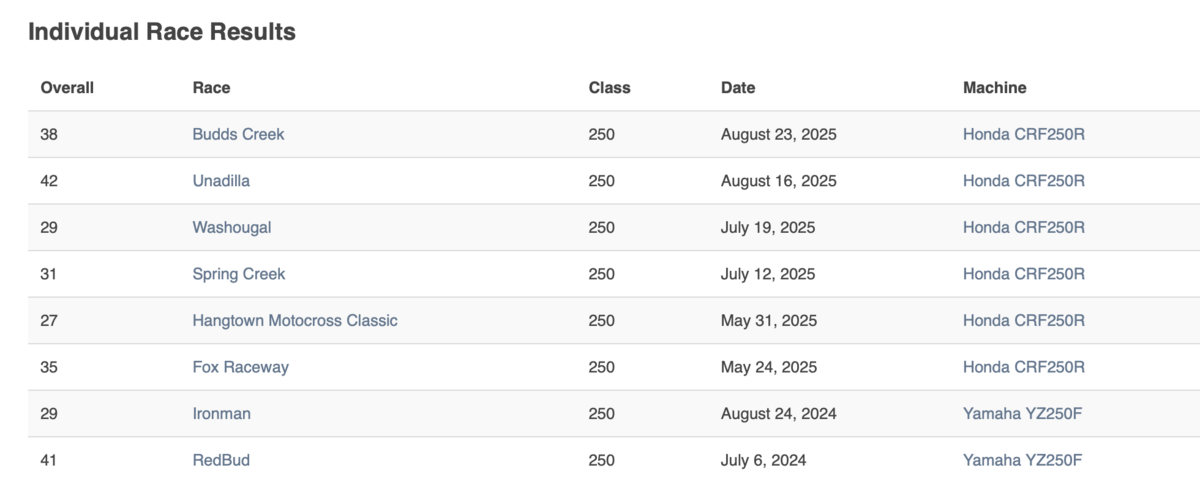The height and width of the screenshot is (495, 1200).
Task: Open Hangtown Motocross Classic race link
Action: click(x=294, y=321)
